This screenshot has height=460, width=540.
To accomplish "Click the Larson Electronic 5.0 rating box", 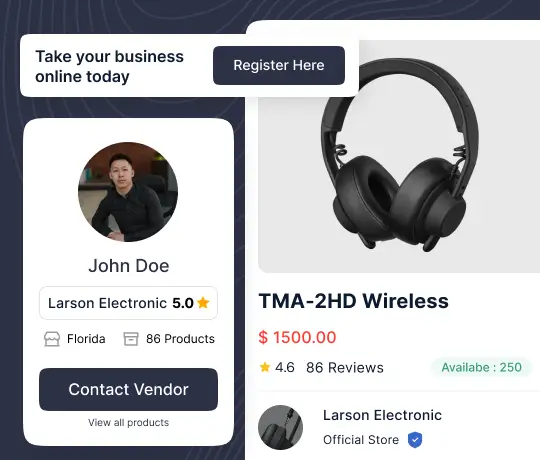I will pyautogui.click(x=128, y=303).
